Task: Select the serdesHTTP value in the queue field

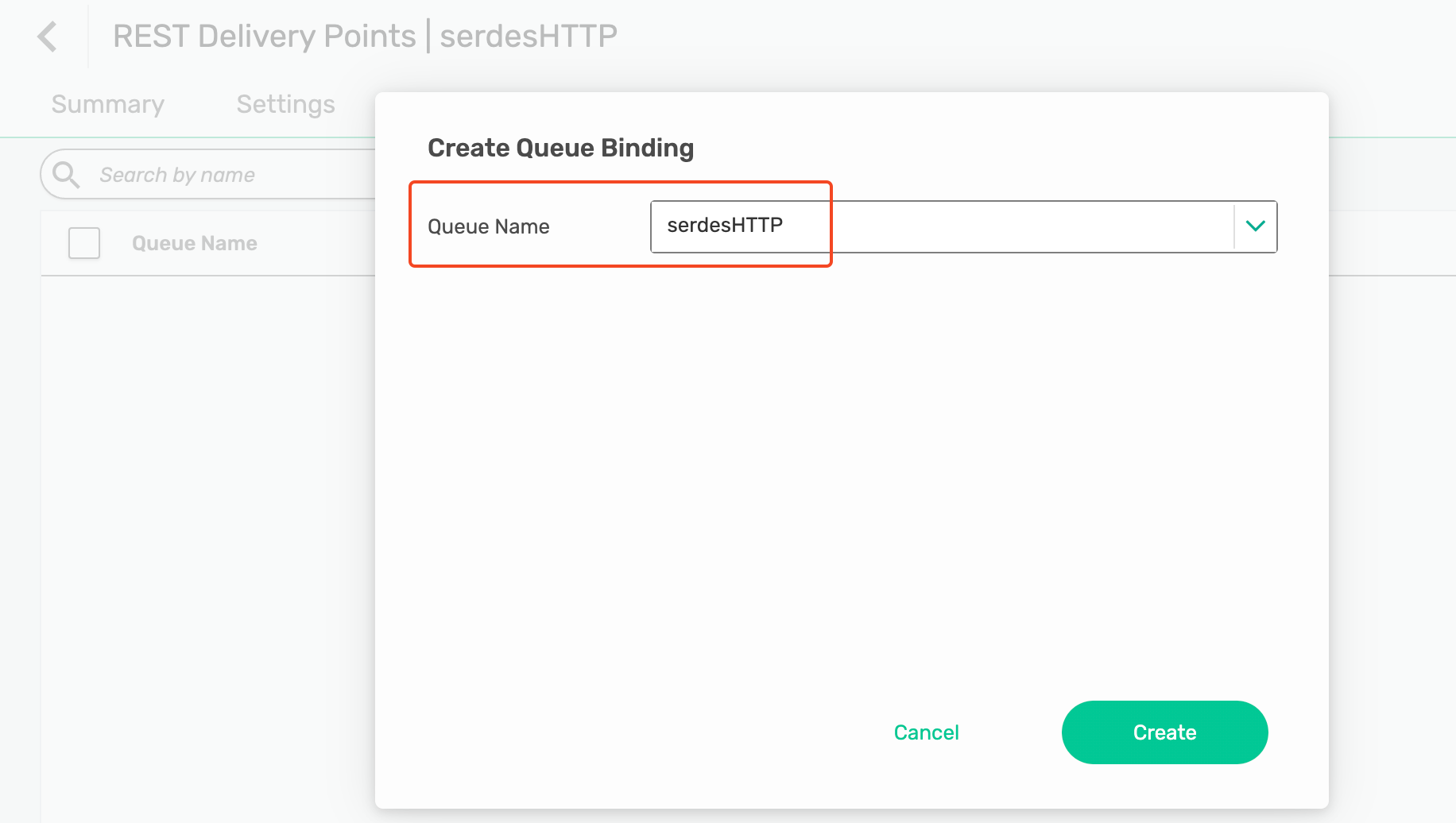Action: pyautogui.click(x=738, y=225)
